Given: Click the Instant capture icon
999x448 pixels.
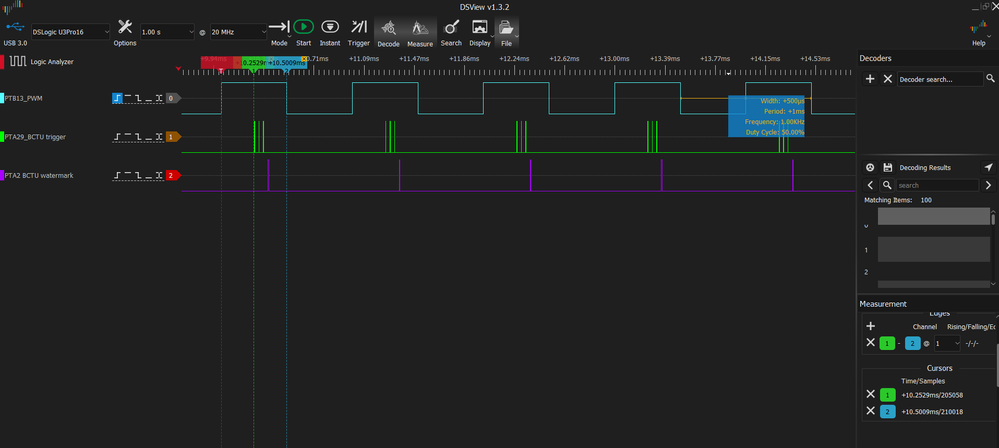Looking at the screenshot, I should (x=329, y=27).
